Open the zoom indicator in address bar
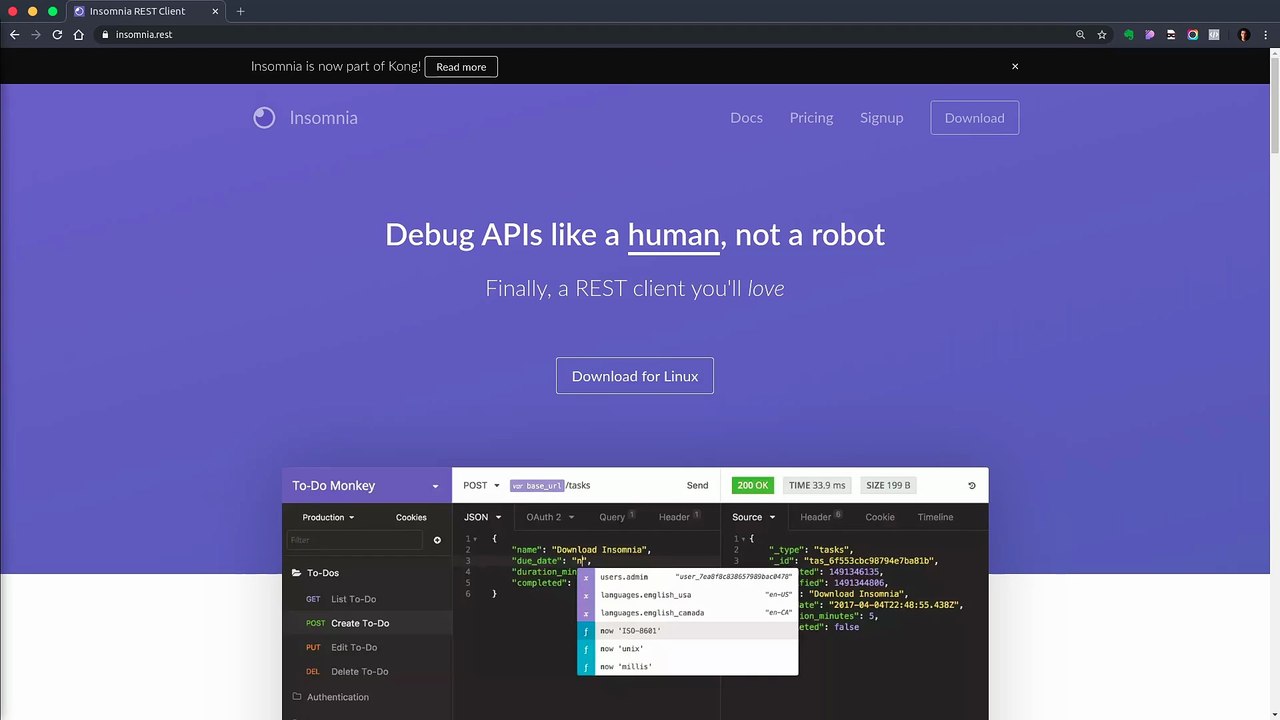Image resolution: width=1280 pixels, height=720 pixels. [x=1080, y=34]
